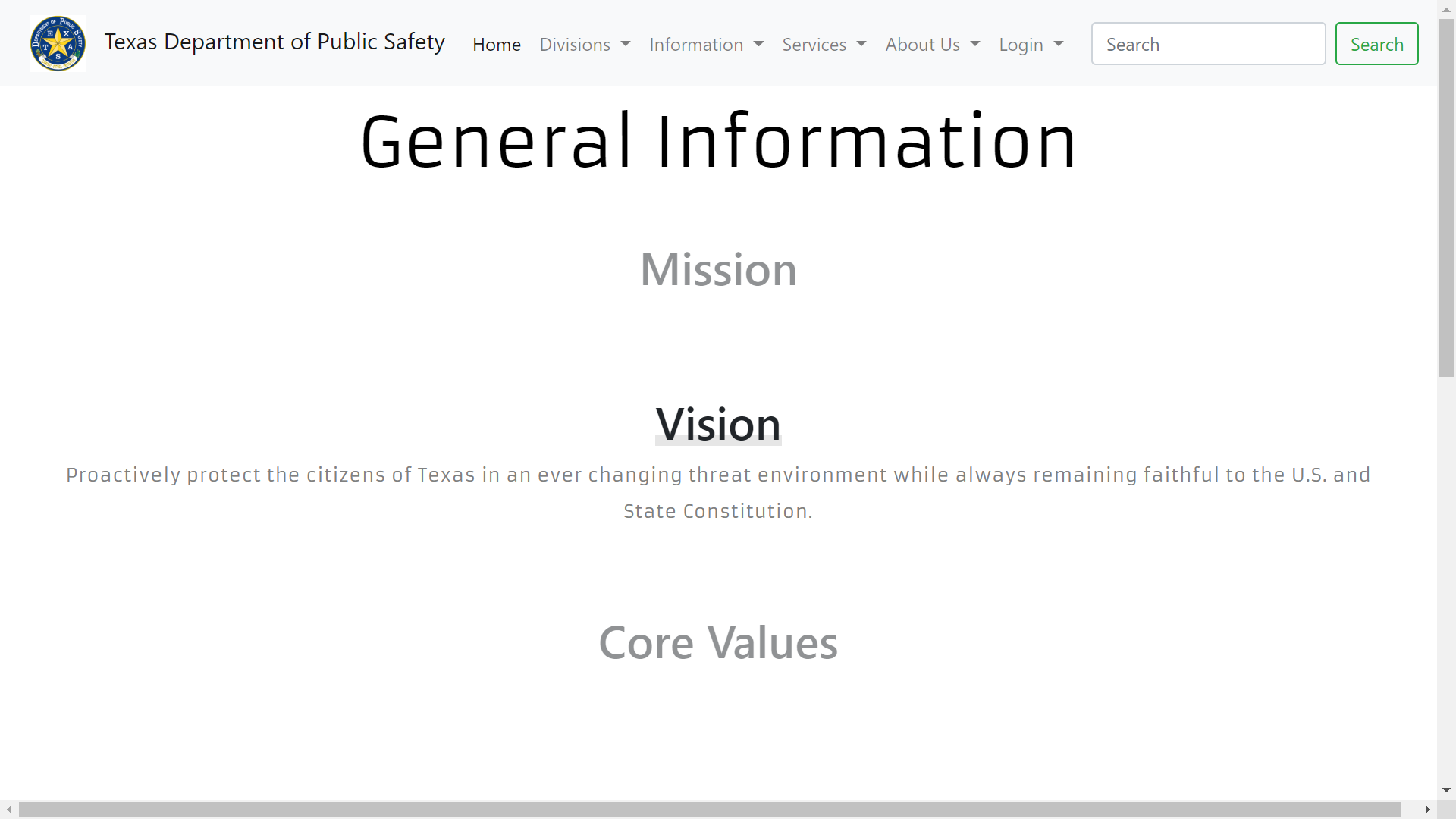Expand the Divisions dropdown menu
The height and width of the screenshot is (819, 1456).
point(585,45)
